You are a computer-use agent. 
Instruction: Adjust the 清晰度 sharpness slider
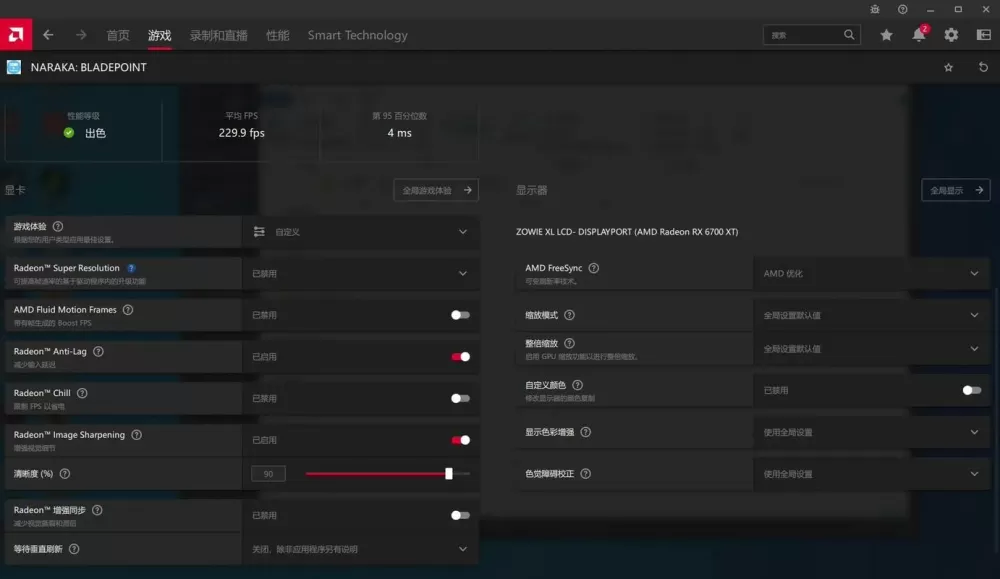coord(388,474)
